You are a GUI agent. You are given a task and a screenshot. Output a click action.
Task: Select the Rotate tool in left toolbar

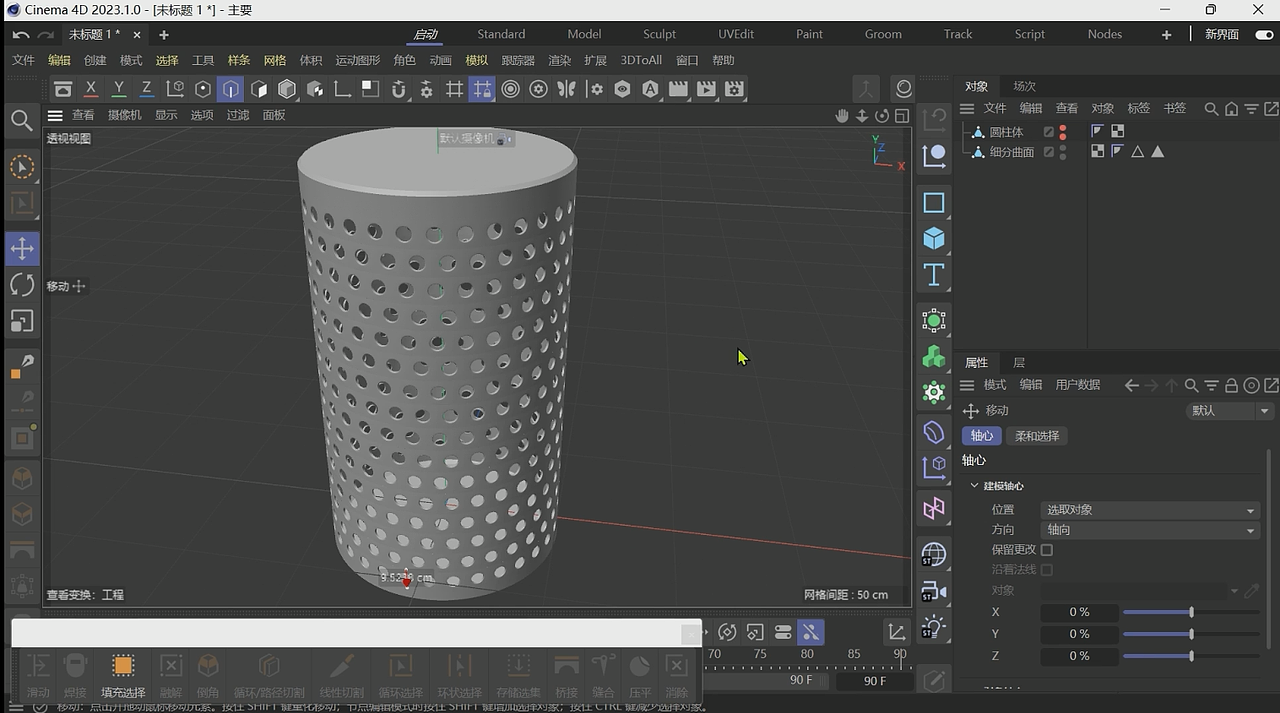(x=22, y=285)
